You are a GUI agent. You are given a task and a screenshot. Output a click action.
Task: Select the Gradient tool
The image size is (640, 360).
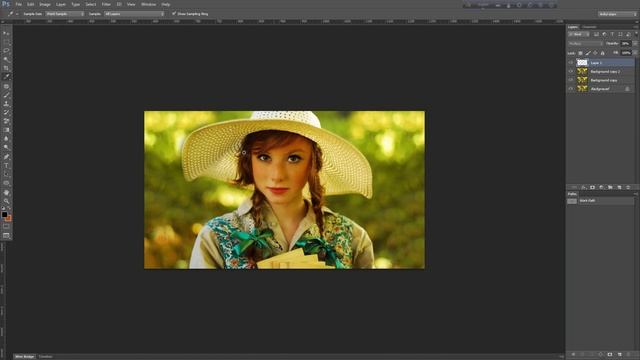point(6,130)
